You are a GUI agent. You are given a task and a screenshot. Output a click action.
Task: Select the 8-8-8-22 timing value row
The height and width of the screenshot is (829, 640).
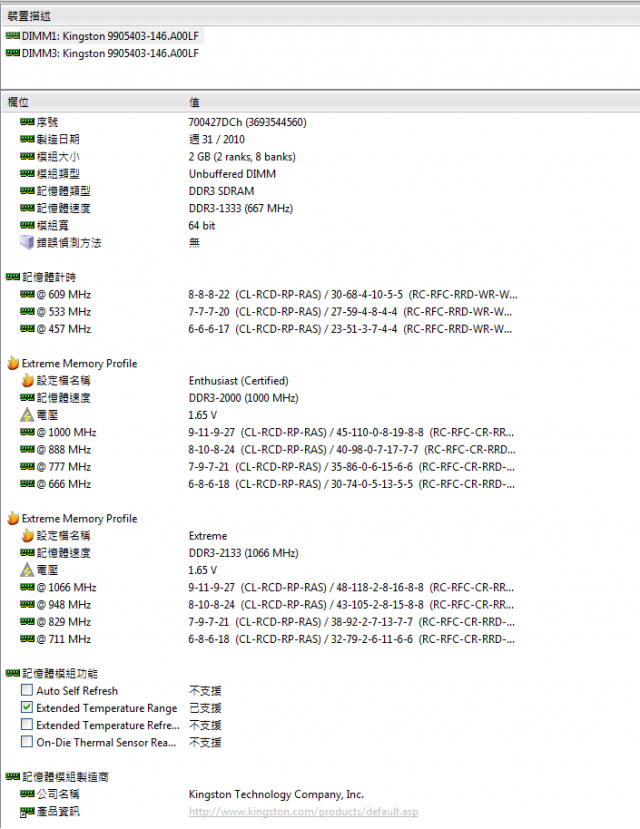pos(353,294)
